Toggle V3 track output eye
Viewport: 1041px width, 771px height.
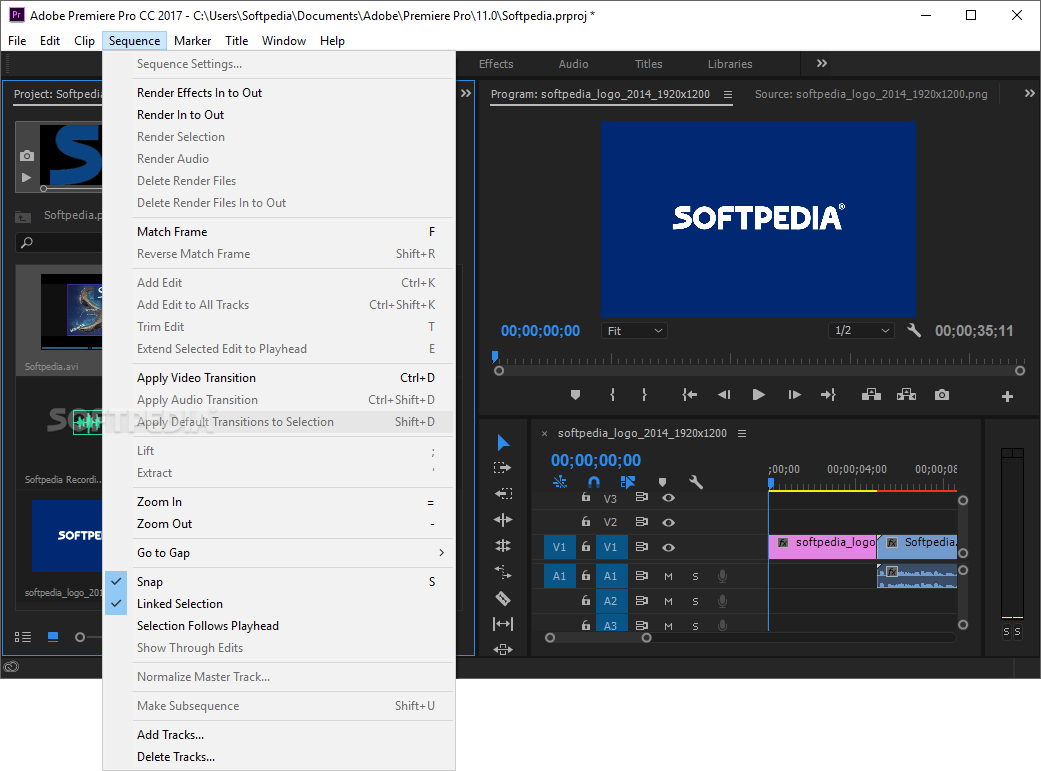tap(669, 497)
